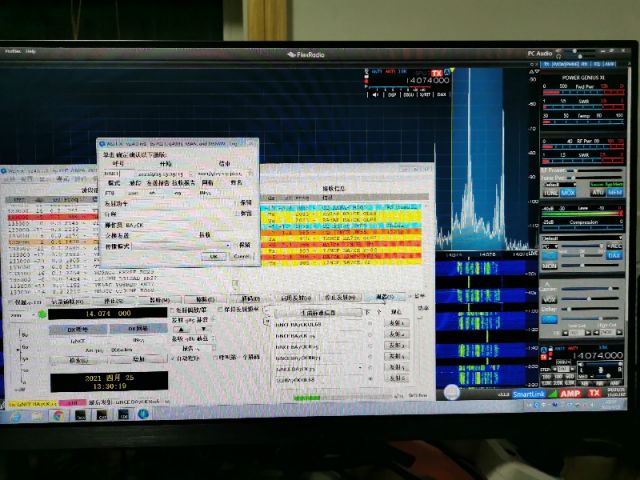
Task: Click the down arrow button in WSJT-X
Action: [204, 329]
